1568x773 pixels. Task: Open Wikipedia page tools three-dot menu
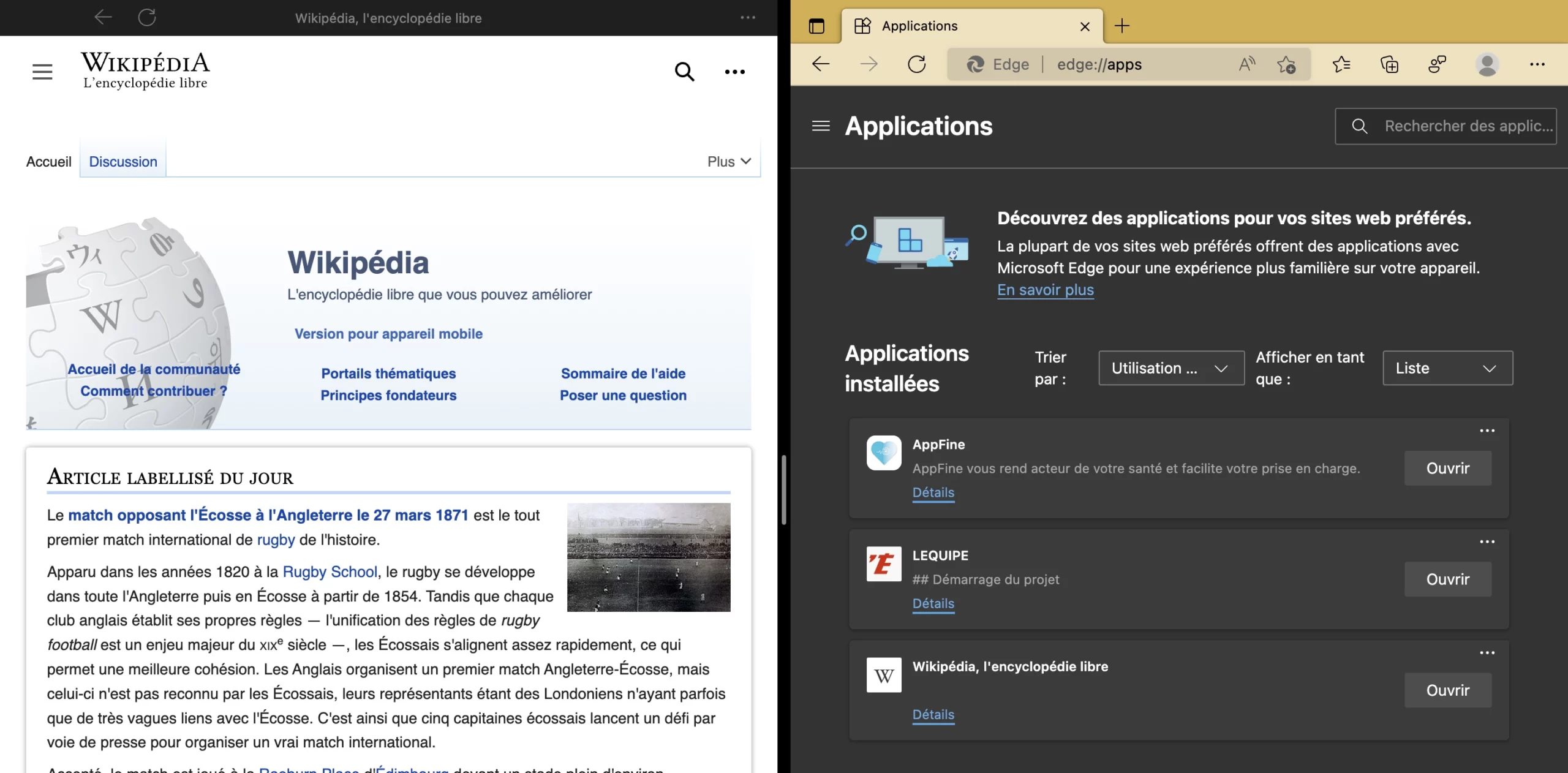click(734, 72)
